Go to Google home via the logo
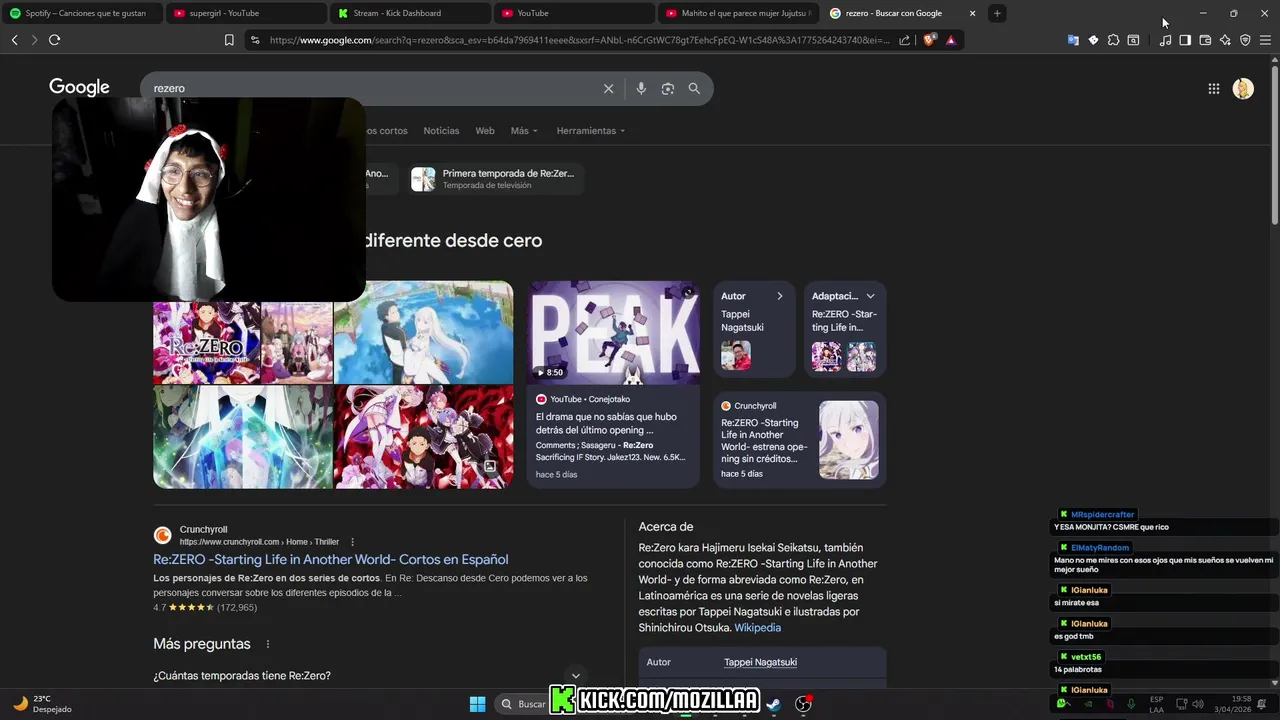1280x720 pixels. pos(79,88)
